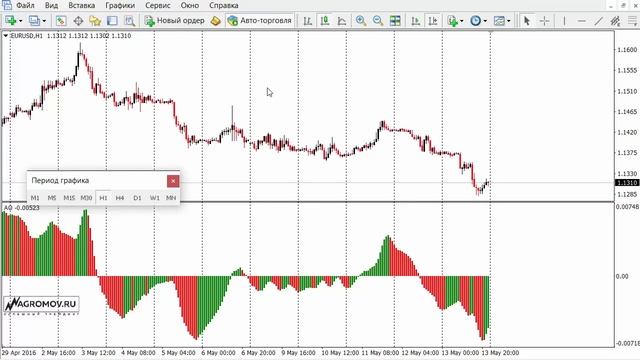Toggle Авто-торговля on or off
640x360 pixels.
click(x=260, y=20)
